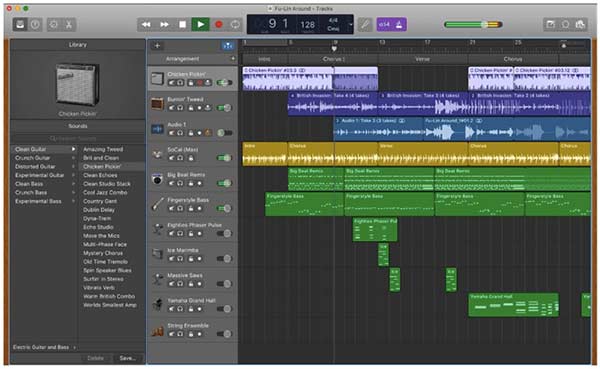Select the Burnin' Tweed track icon
Viewport: 600px width, 369px height.
157,103
